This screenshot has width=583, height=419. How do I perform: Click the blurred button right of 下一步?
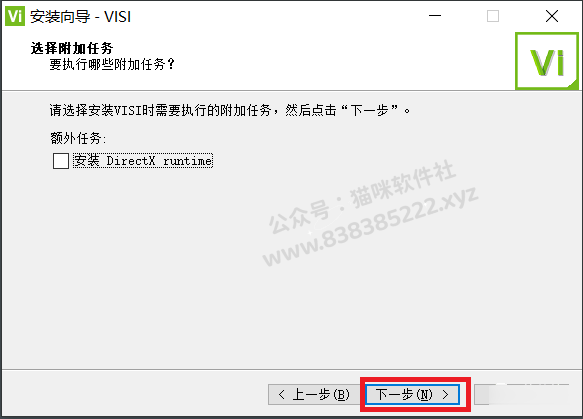click(522, 394)
